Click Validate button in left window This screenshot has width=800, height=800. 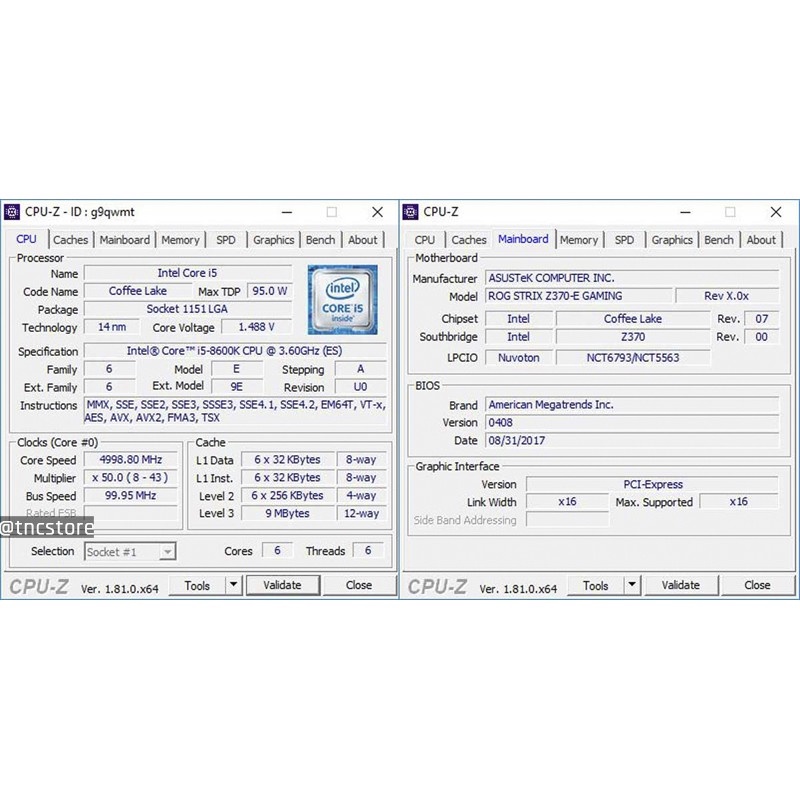click(283, 585)
